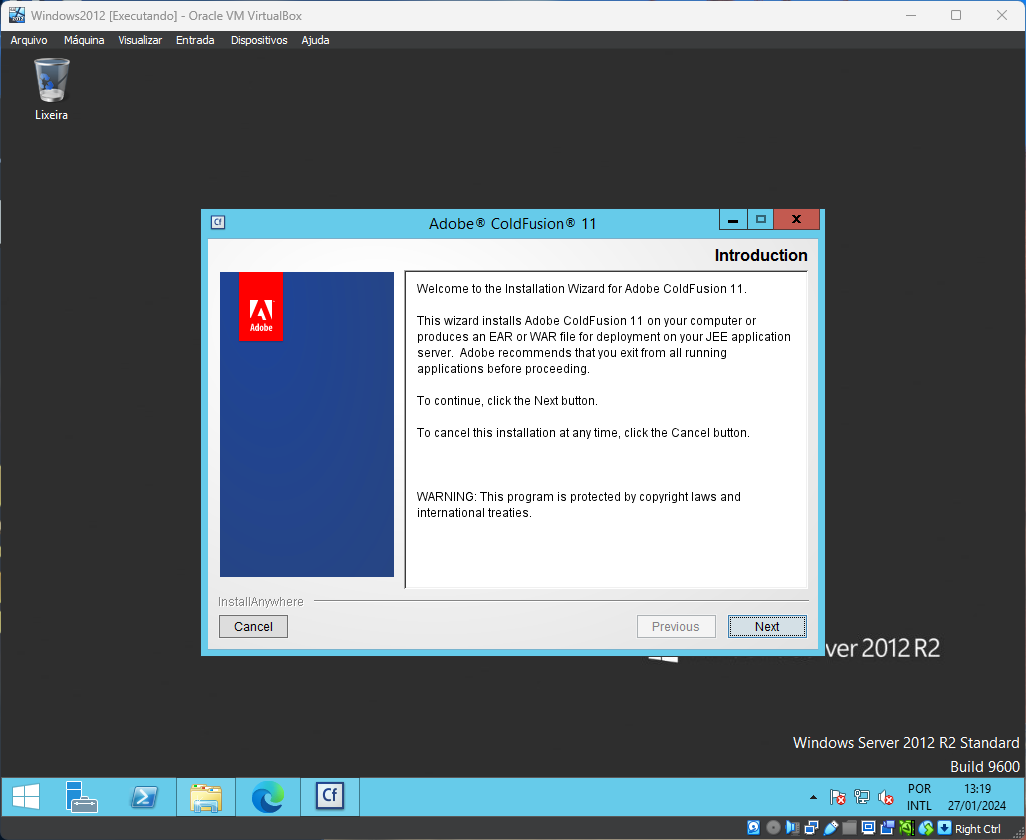
Task: Click the VirtualBox USB status icon
Action: click(x=830, y=828)
